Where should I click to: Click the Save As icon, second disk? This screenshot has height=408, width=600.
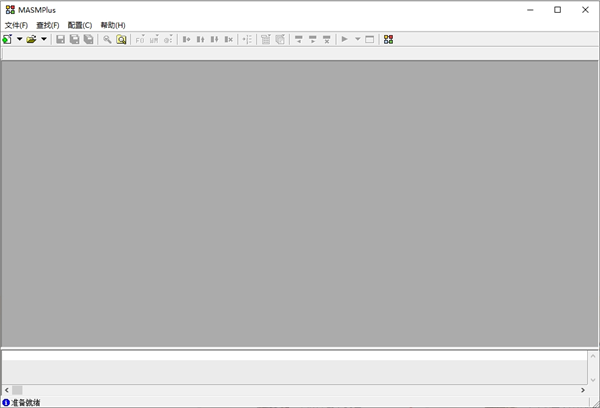click(74, 39)
